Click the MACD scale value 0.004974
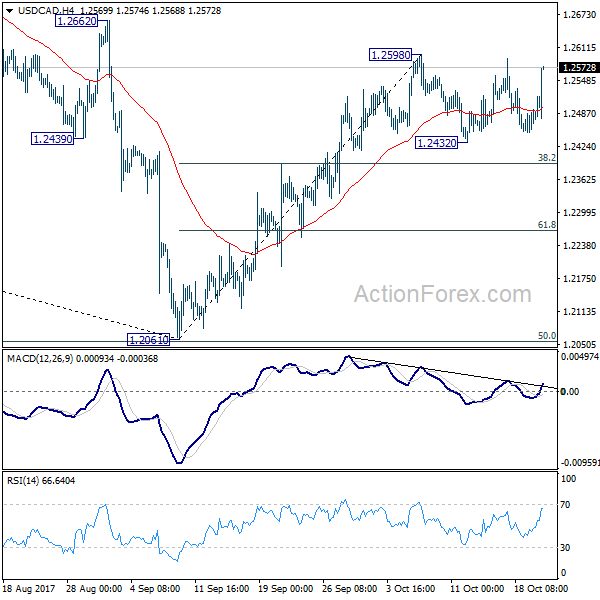The height and width of the screenshot is (600, 600). [x=580, y=357]
